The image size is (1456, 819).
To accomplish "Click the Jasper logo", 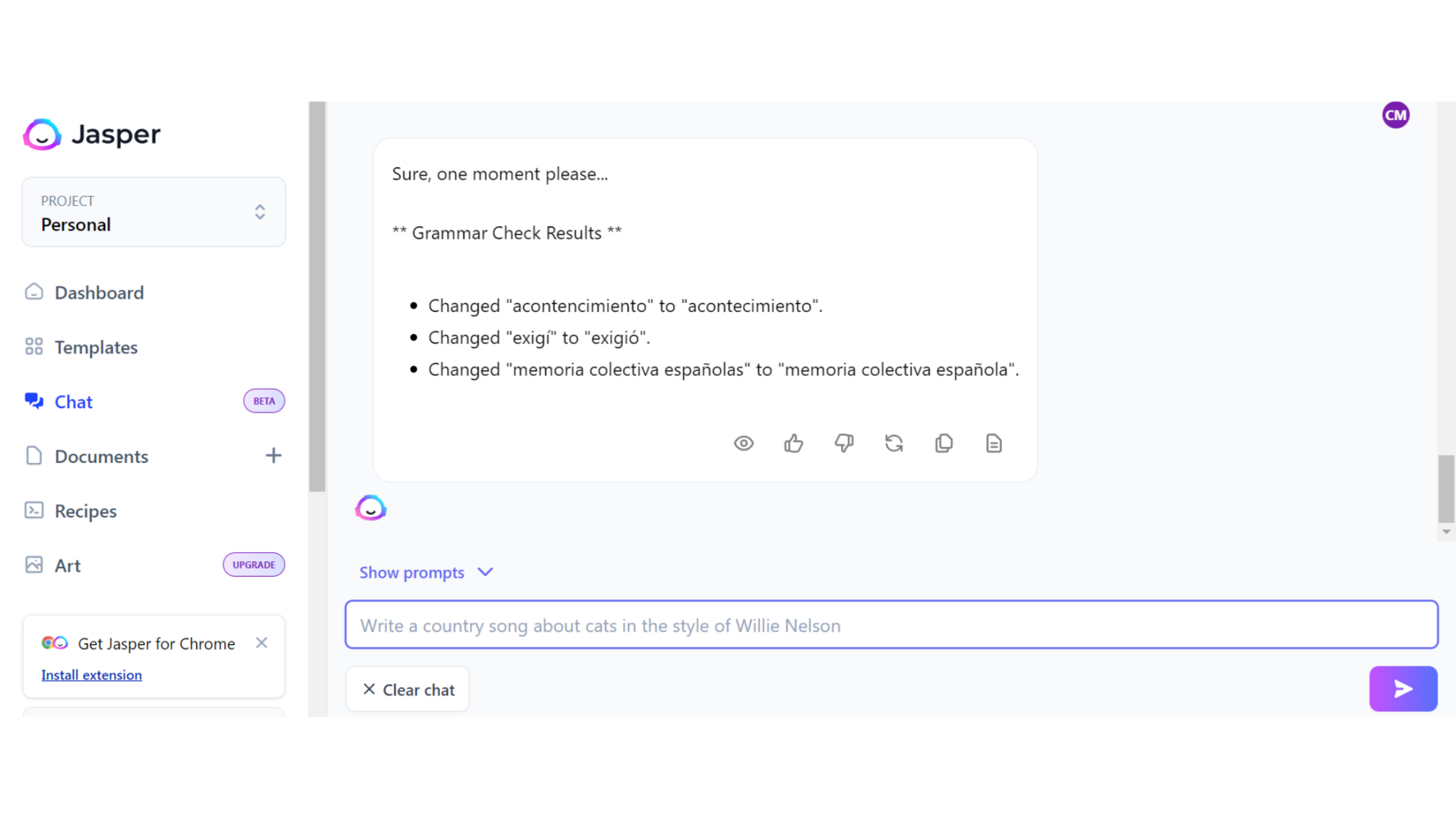I will [x=92, y=134].
